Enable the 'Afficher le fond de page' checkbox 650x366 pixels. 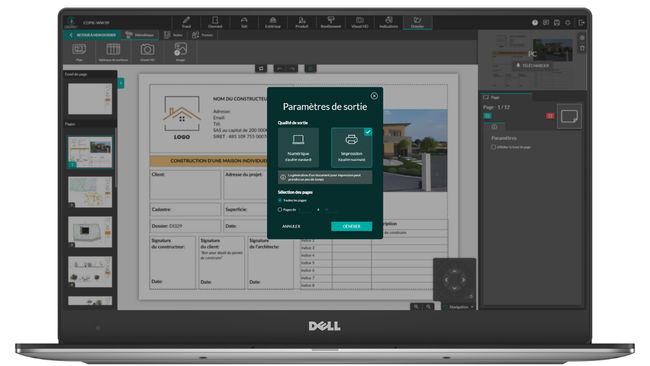(493, 147)
